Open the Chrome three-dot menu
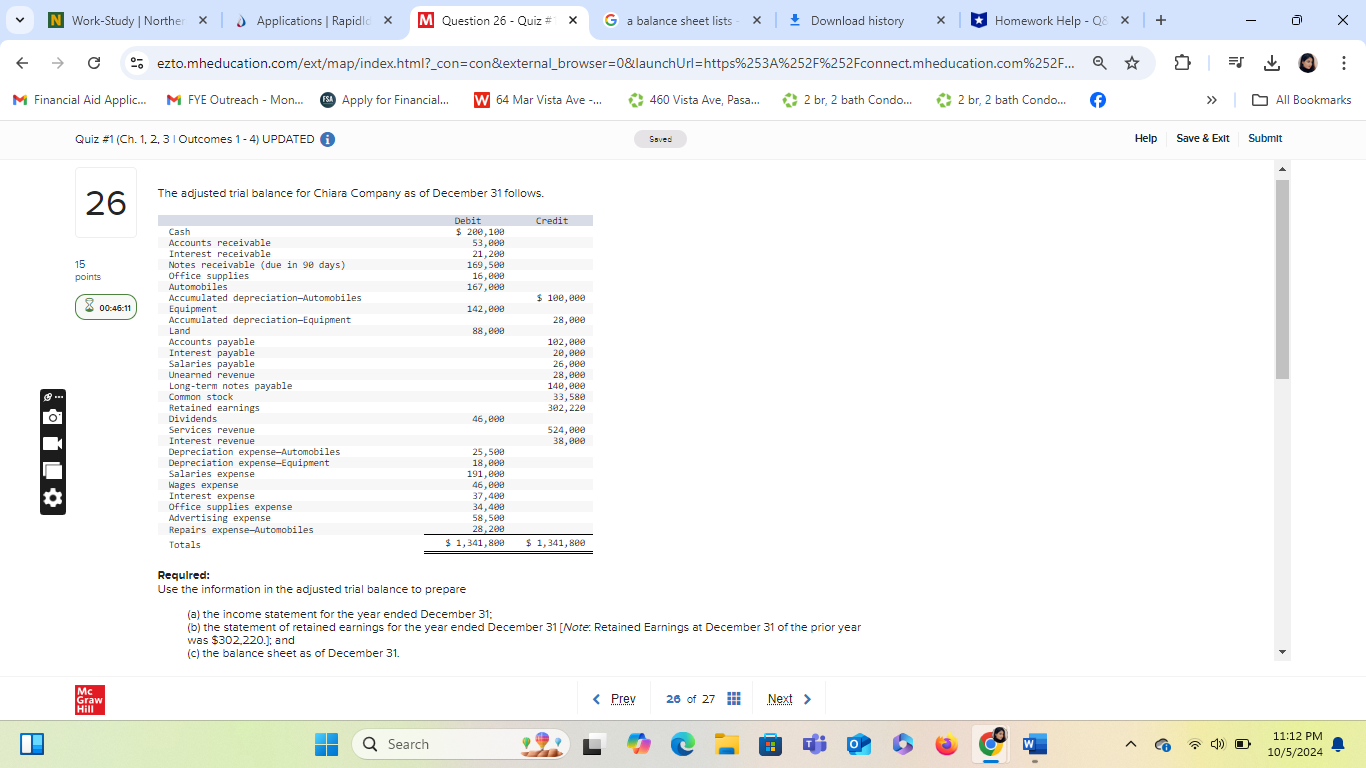This screenshot has height=768, width=1366. (x=1343, y=63)
